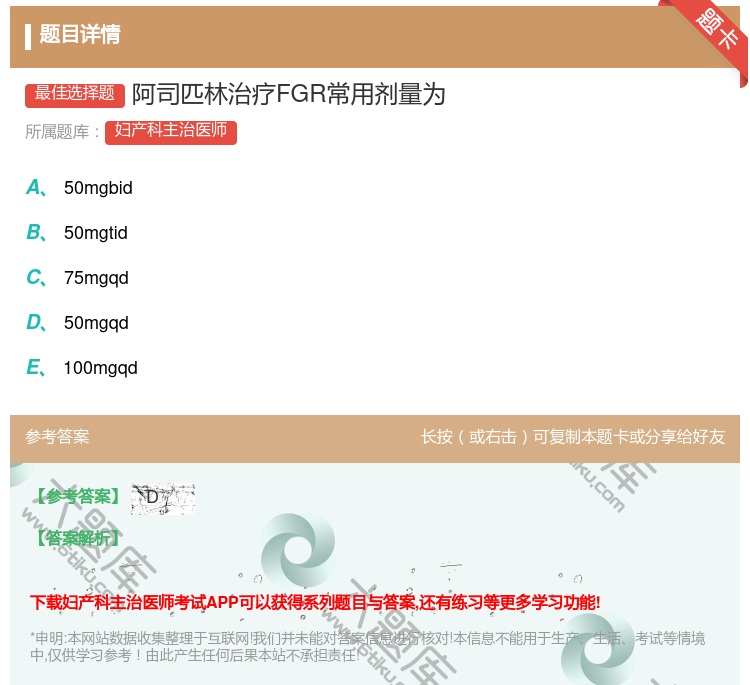Click the green 【答案解析】 label
This screenshot has width=750, height=685.
pos(78,539)
